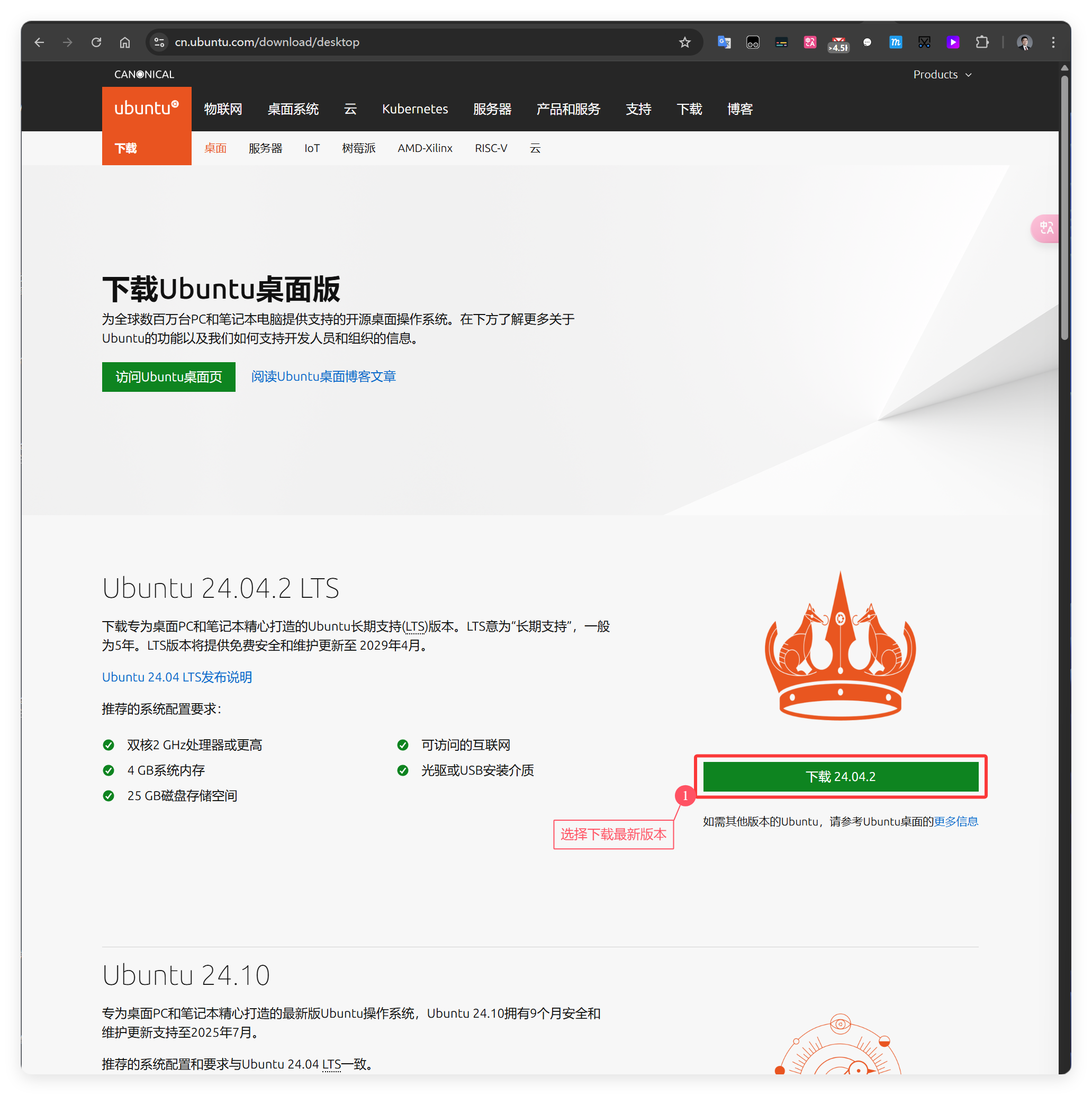Viewport: 1092px width, 1095px height.
Task: Click the 下载 24.04.2 download button
Action: click(841, 776)
